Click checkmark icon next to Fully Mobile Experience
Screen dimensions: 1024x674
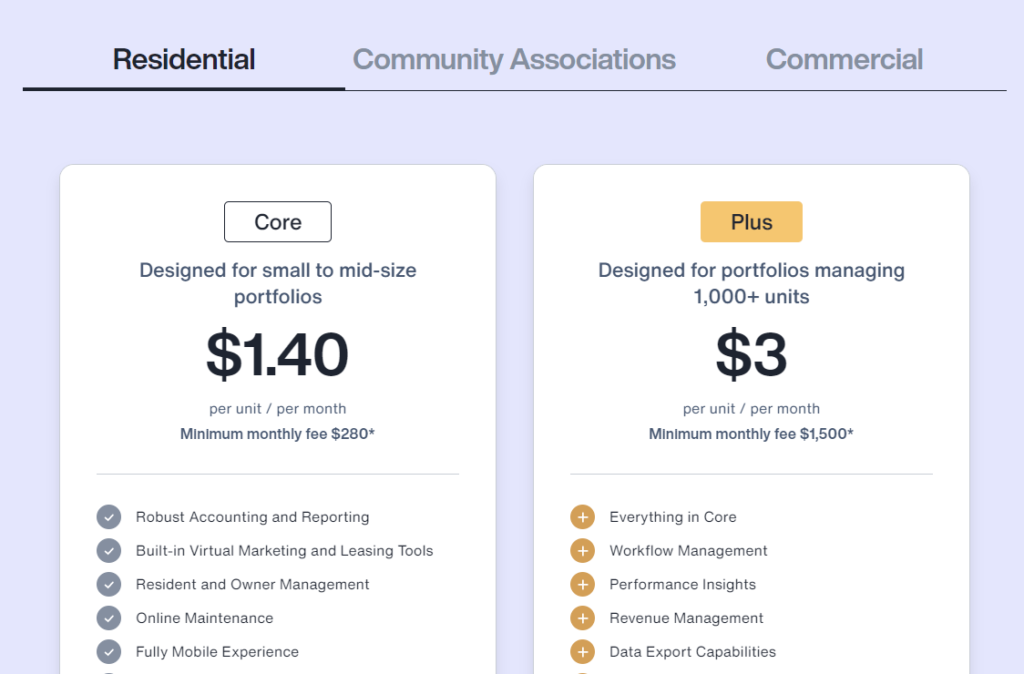click(x=109, y=652)
